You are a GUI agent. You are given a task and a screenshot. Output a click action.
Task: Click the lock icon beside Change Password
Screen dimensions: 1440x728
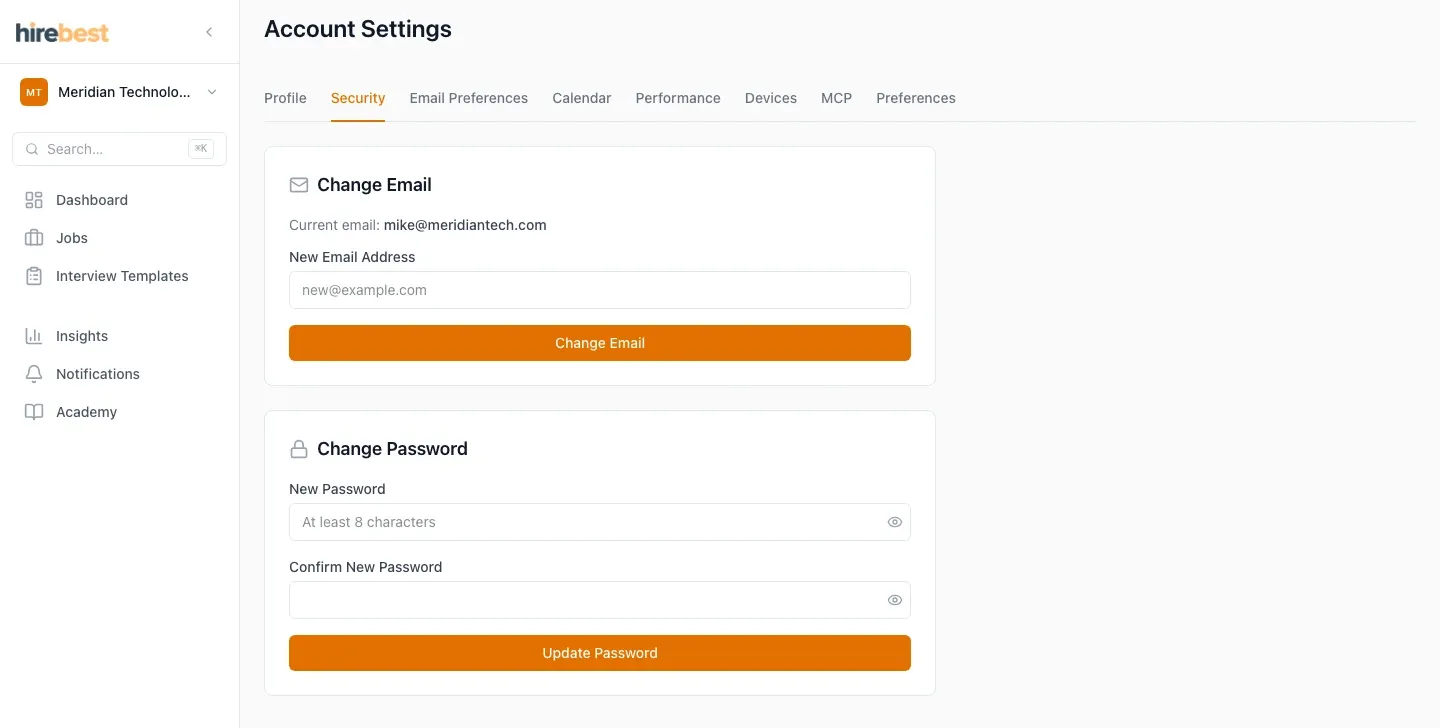(299, 449)
